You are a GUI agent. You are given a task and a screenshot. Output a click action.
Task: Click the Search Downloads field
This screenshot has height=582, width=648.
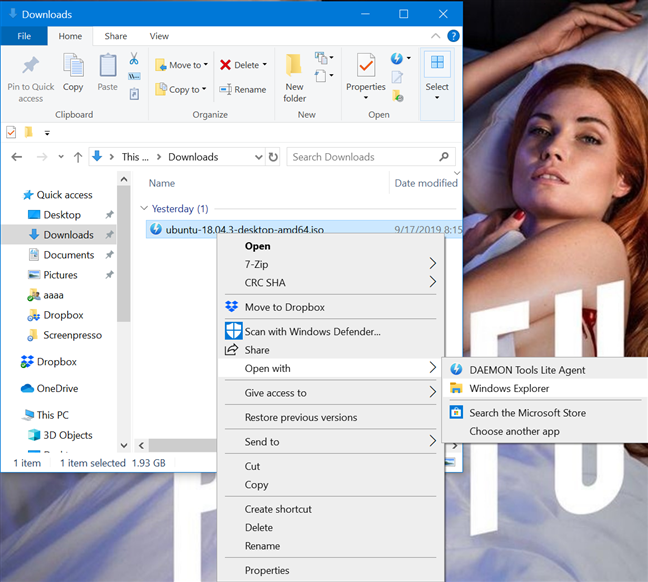click(371, 157)
